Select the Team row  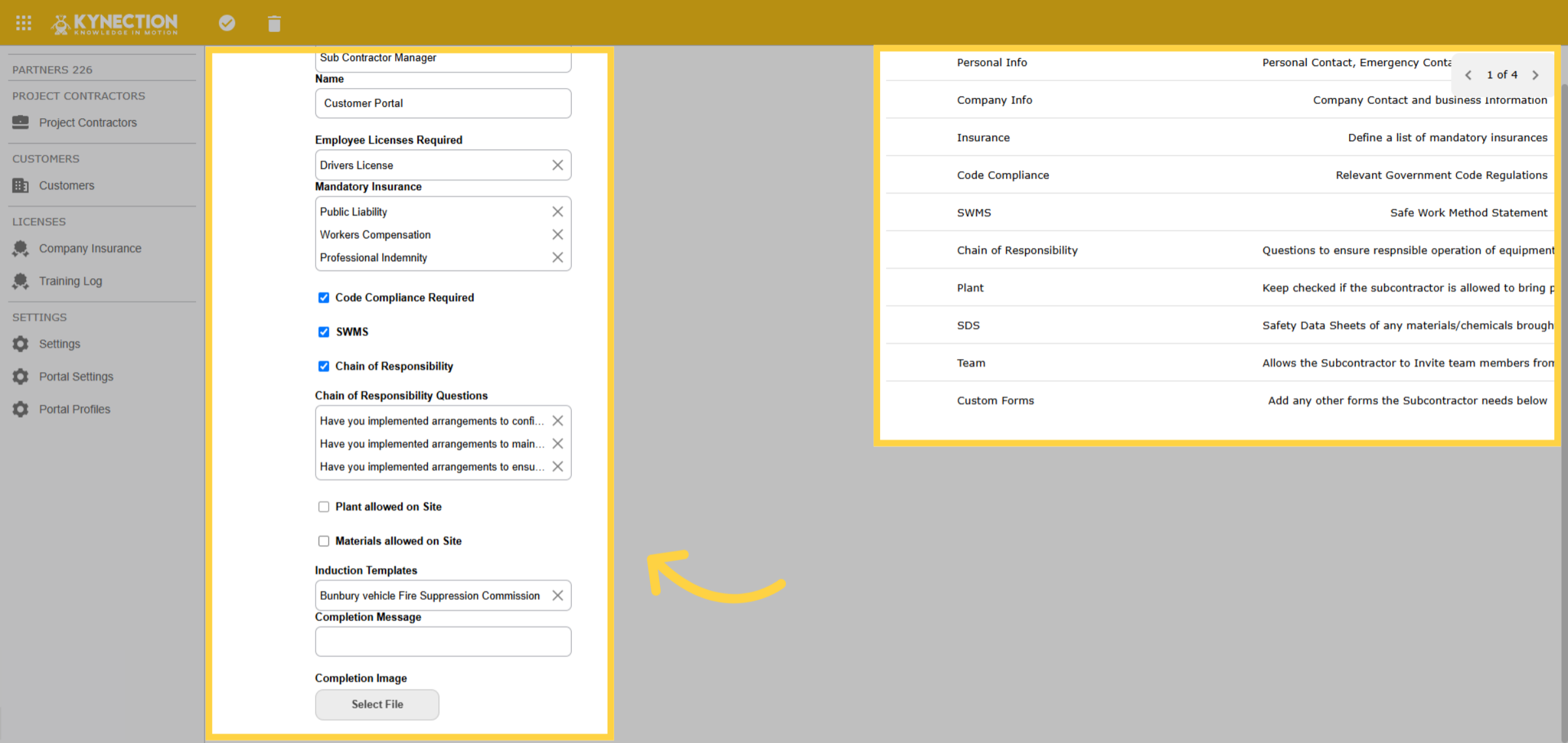(1219, 362)
